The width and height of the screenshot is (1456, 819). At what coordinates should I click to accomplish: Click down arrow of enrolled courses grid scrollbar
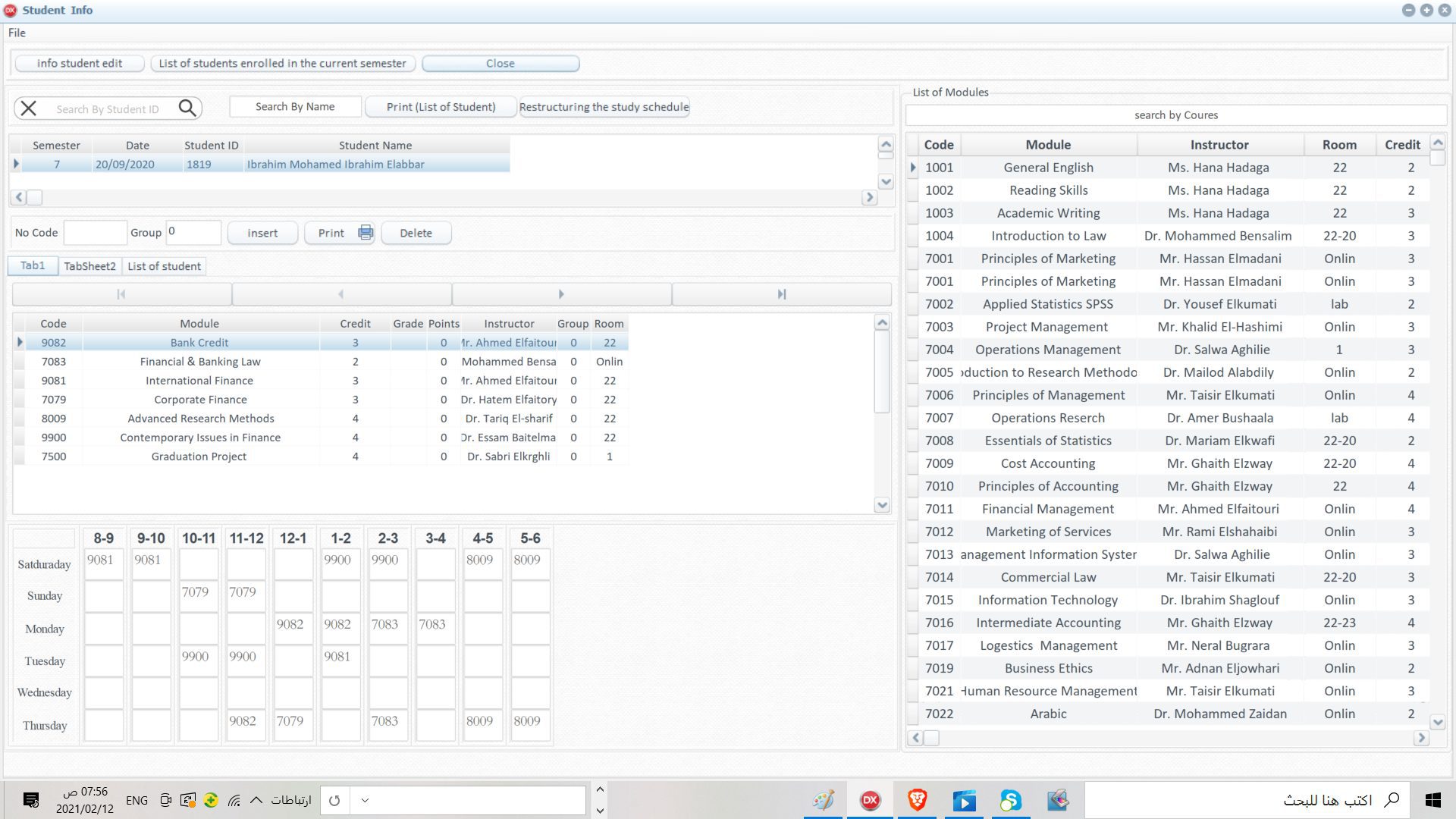point(882,505)
